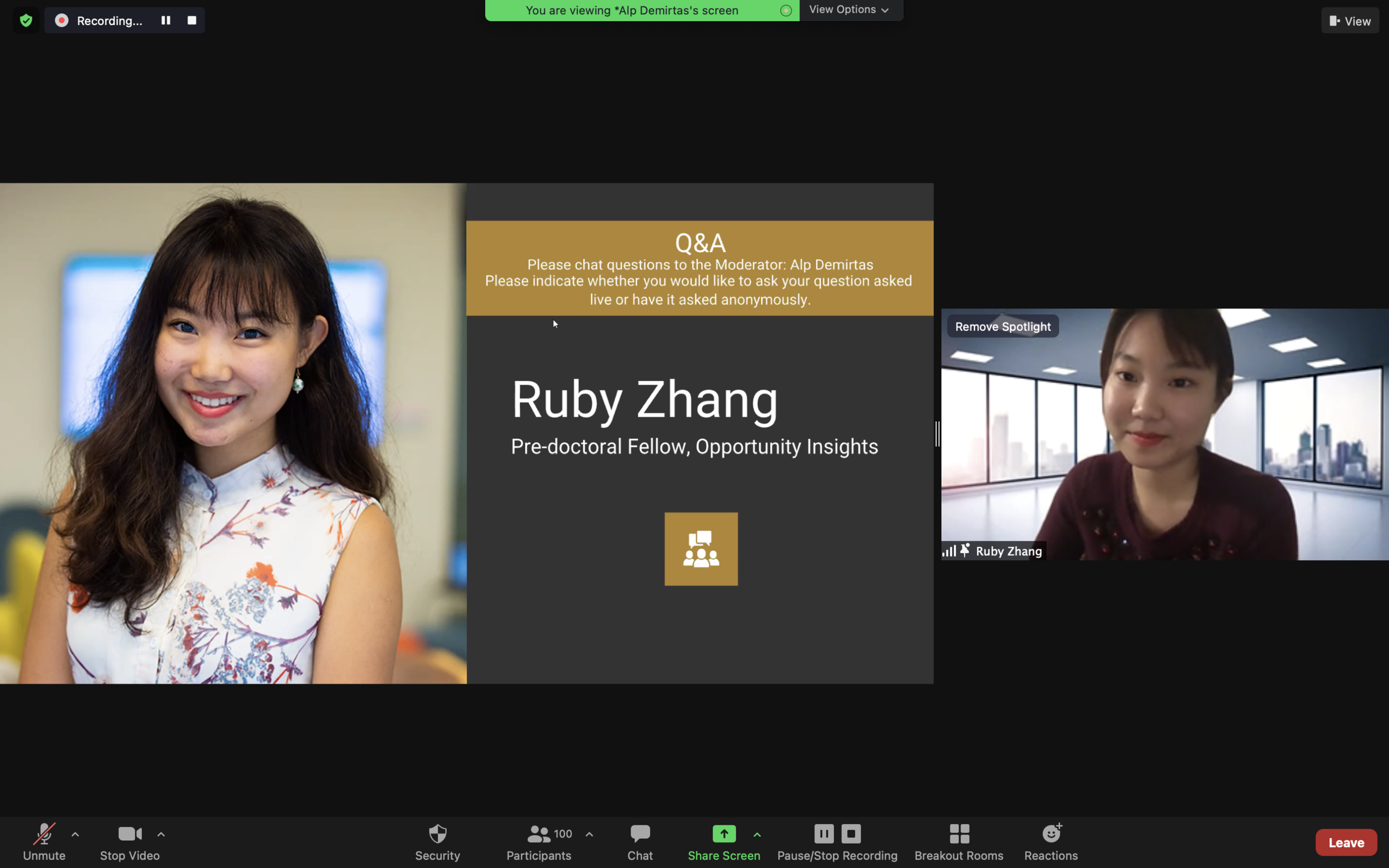This screenshot has height=868, width=1389.
Task: Open the Security menu
Action: [438, 842]
